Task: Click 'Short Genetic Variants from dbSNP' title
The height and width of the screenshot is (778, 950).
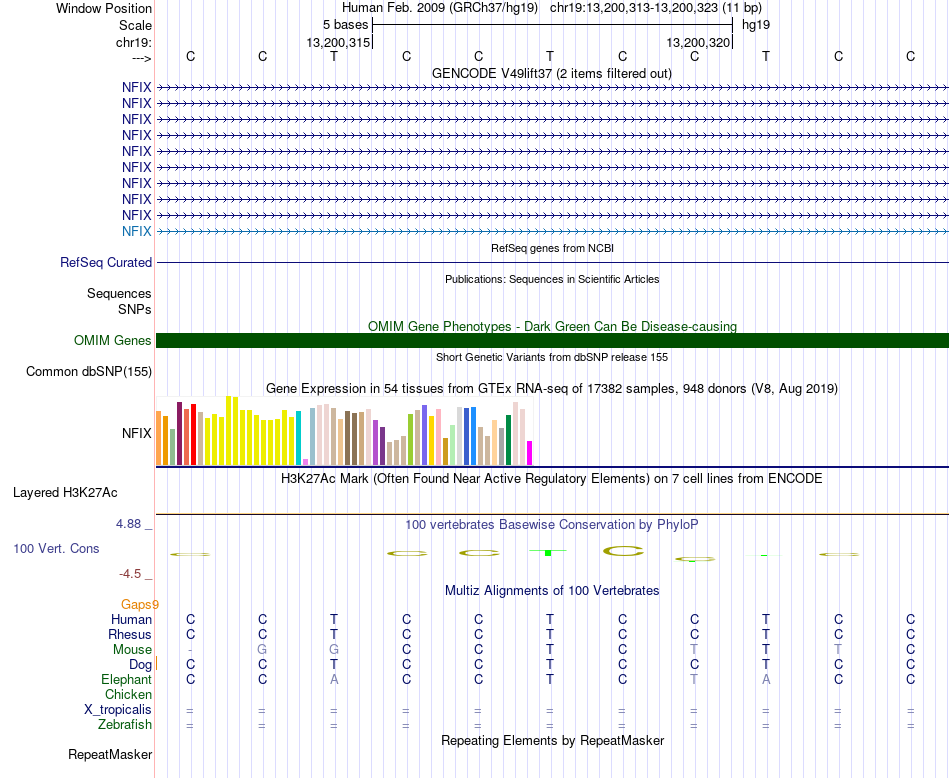Action: click(x=552, y=357)
